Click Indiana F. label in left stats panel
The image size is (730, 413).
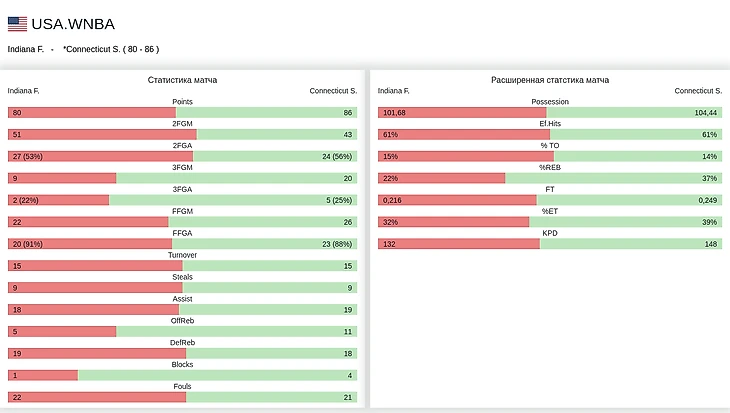tap(23, 91)
